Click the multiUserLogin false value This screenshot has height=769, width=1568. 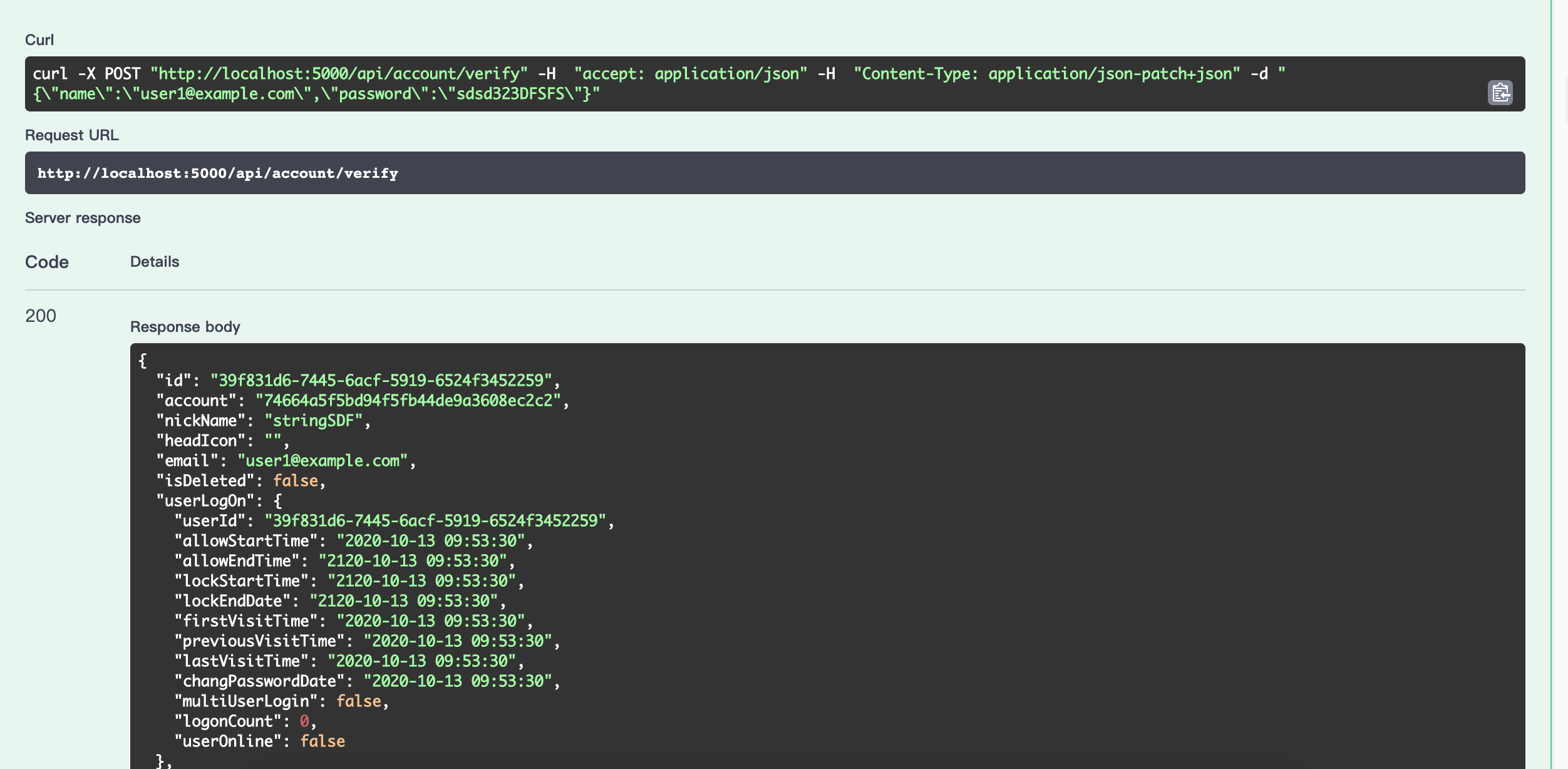click(x=359, y=701)
